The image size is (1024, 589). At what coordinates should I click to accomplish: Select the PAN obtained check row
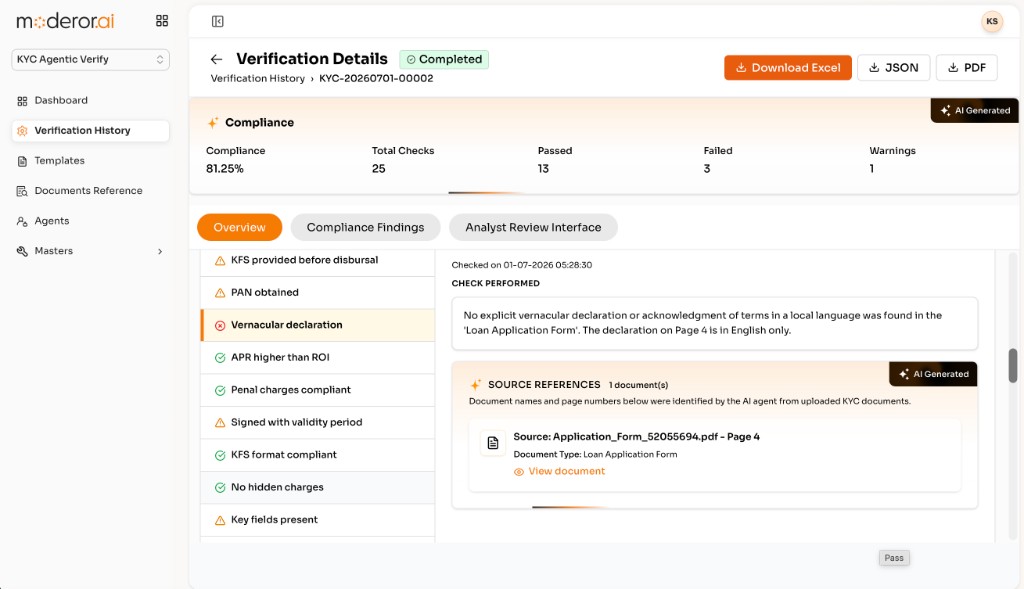(318, 293)
